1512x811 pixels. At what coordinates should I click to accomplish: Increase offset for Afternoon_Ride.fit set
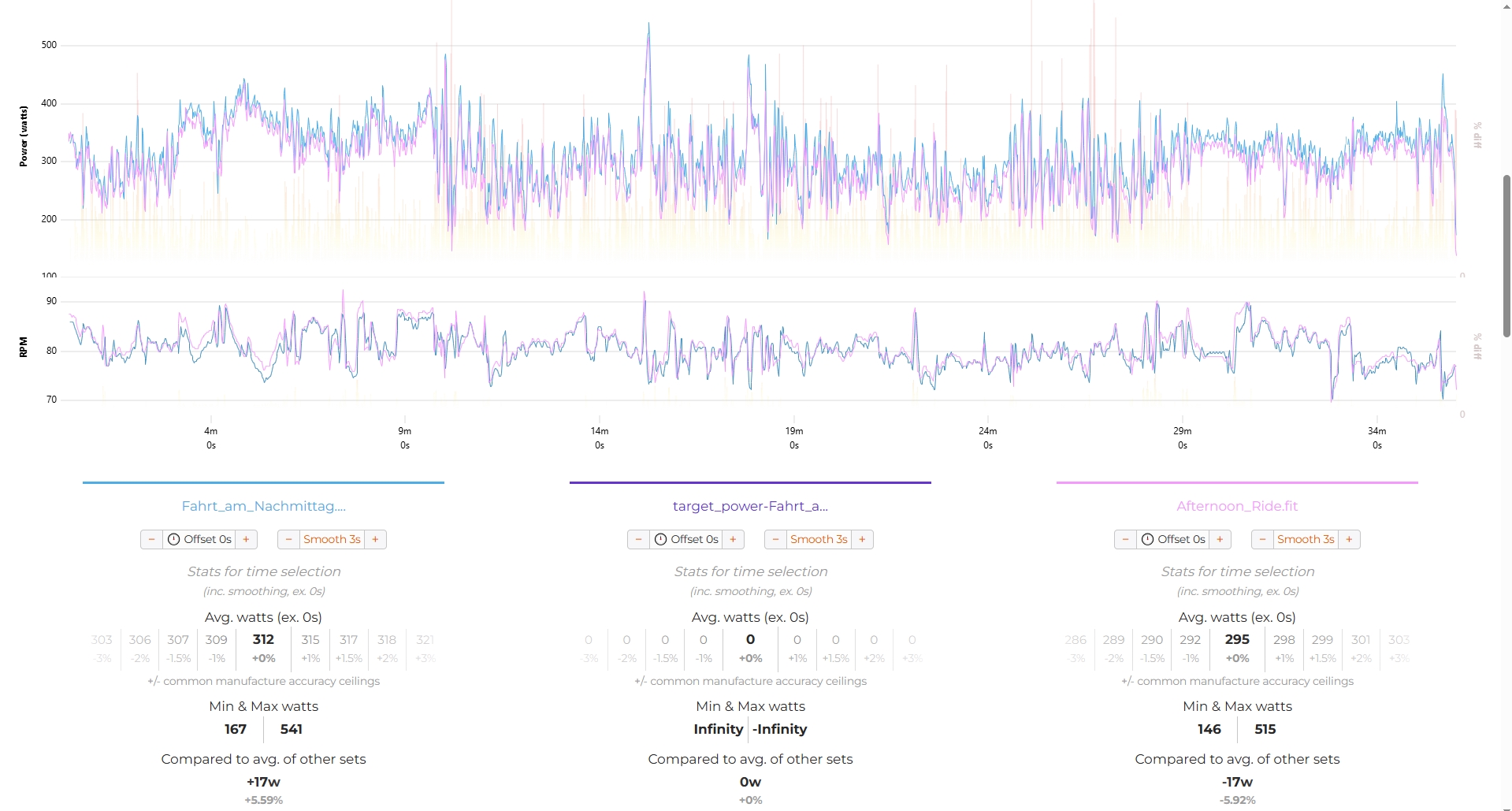1220,539
